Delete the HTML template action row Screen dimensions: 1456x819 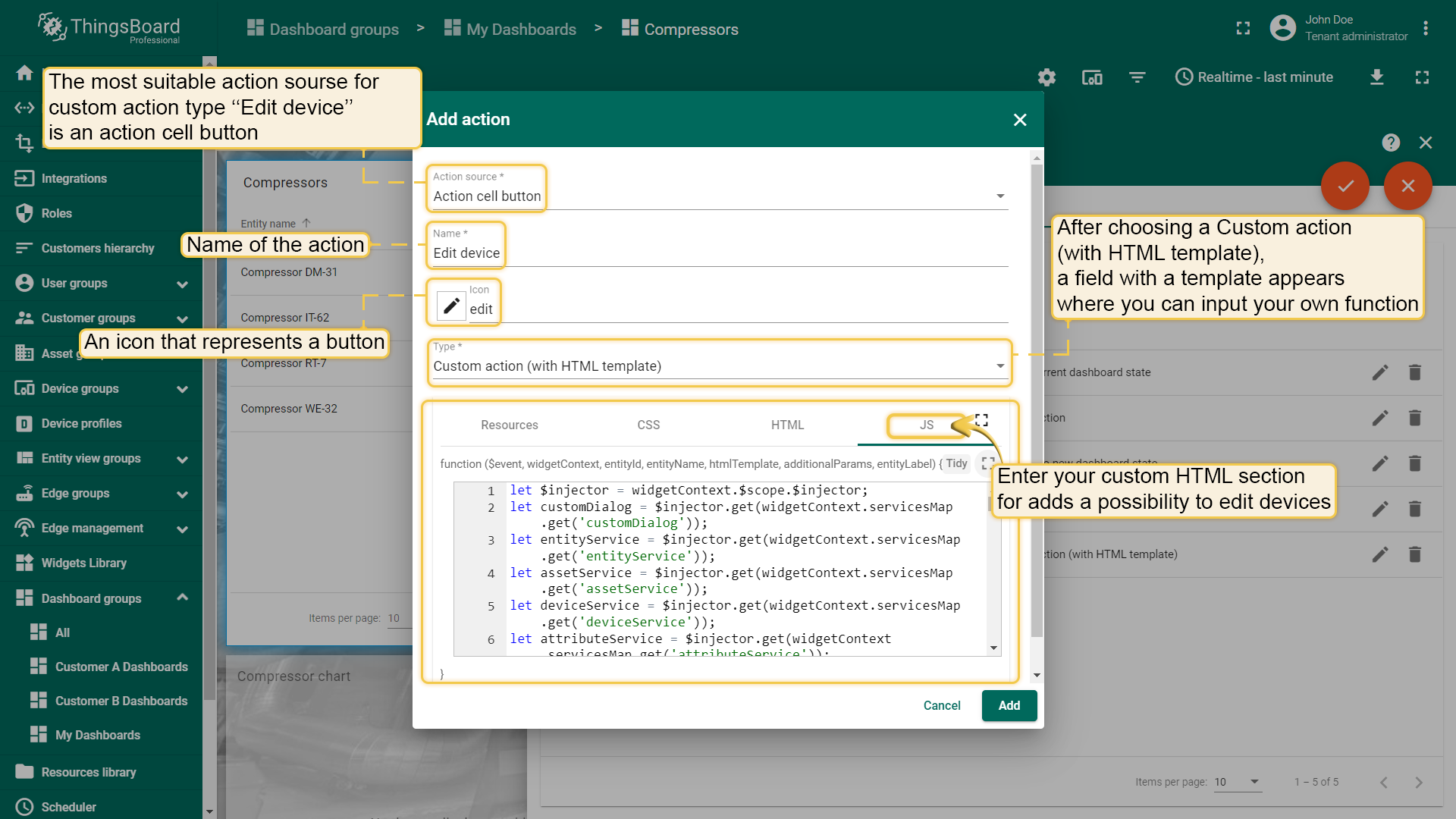(x=1415, y=554)
